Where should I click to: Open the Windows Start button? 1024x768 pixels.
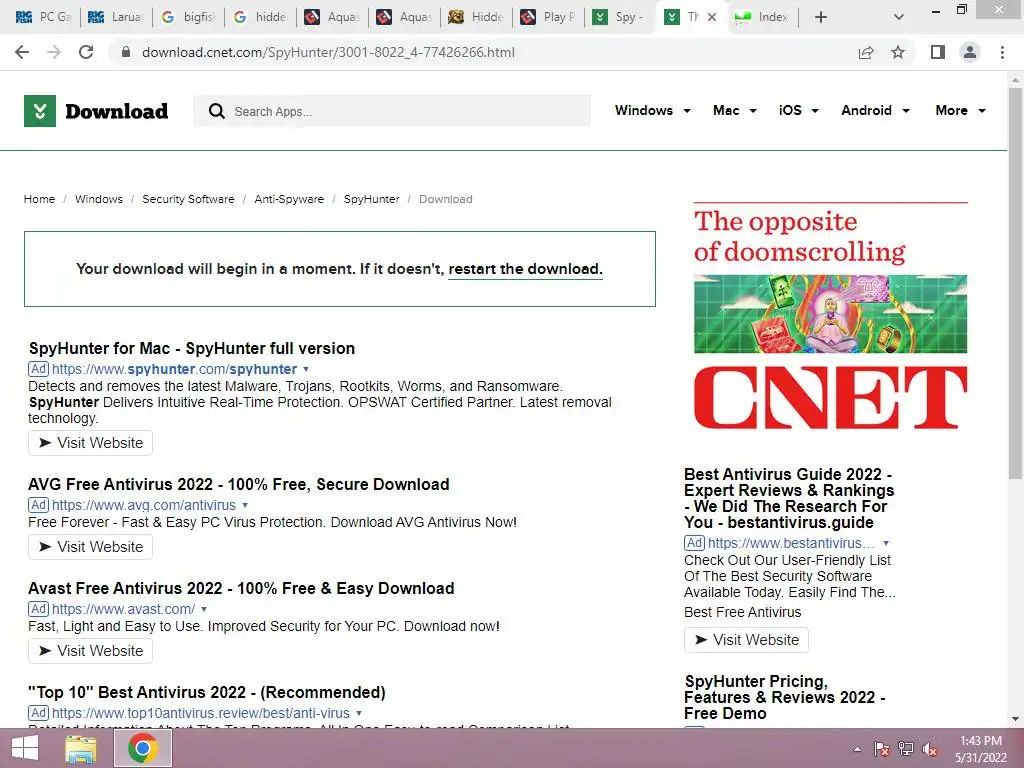tap(24, 748)
